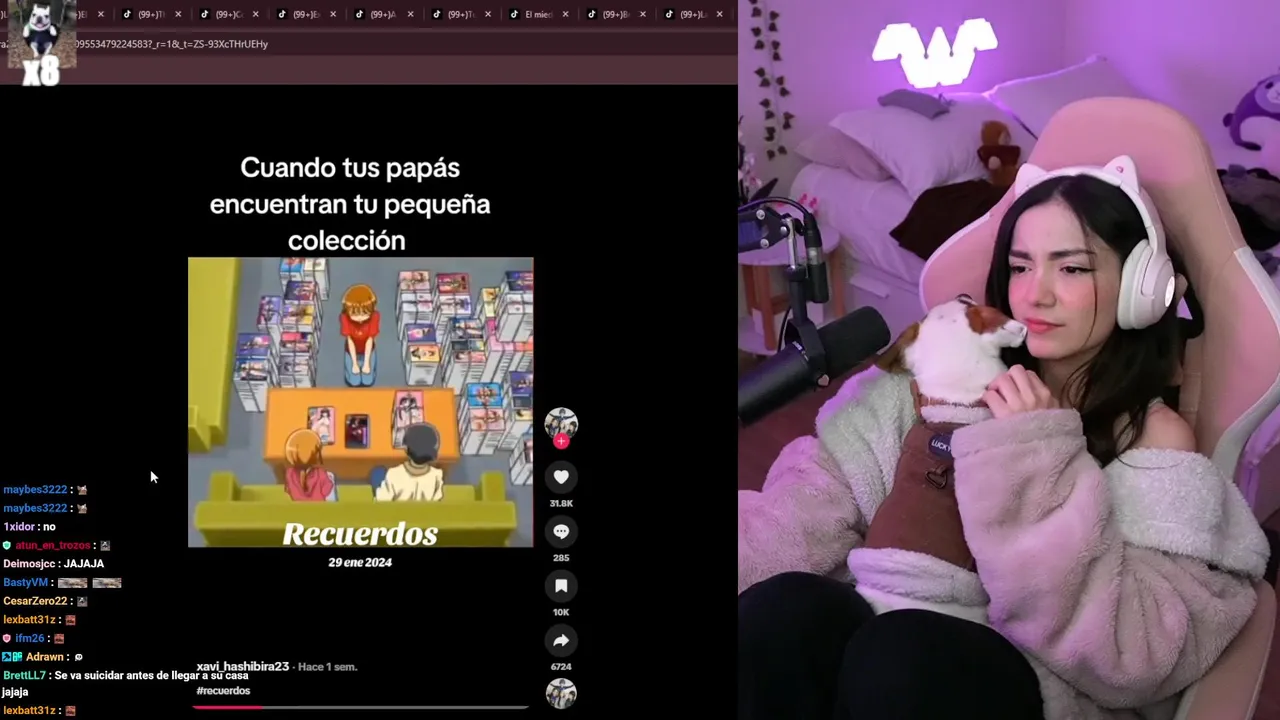The image size is (1280, 720).
Task: Like the TikTok video with the heart icon
Action: pyautogui.click(x=561, y=477)
